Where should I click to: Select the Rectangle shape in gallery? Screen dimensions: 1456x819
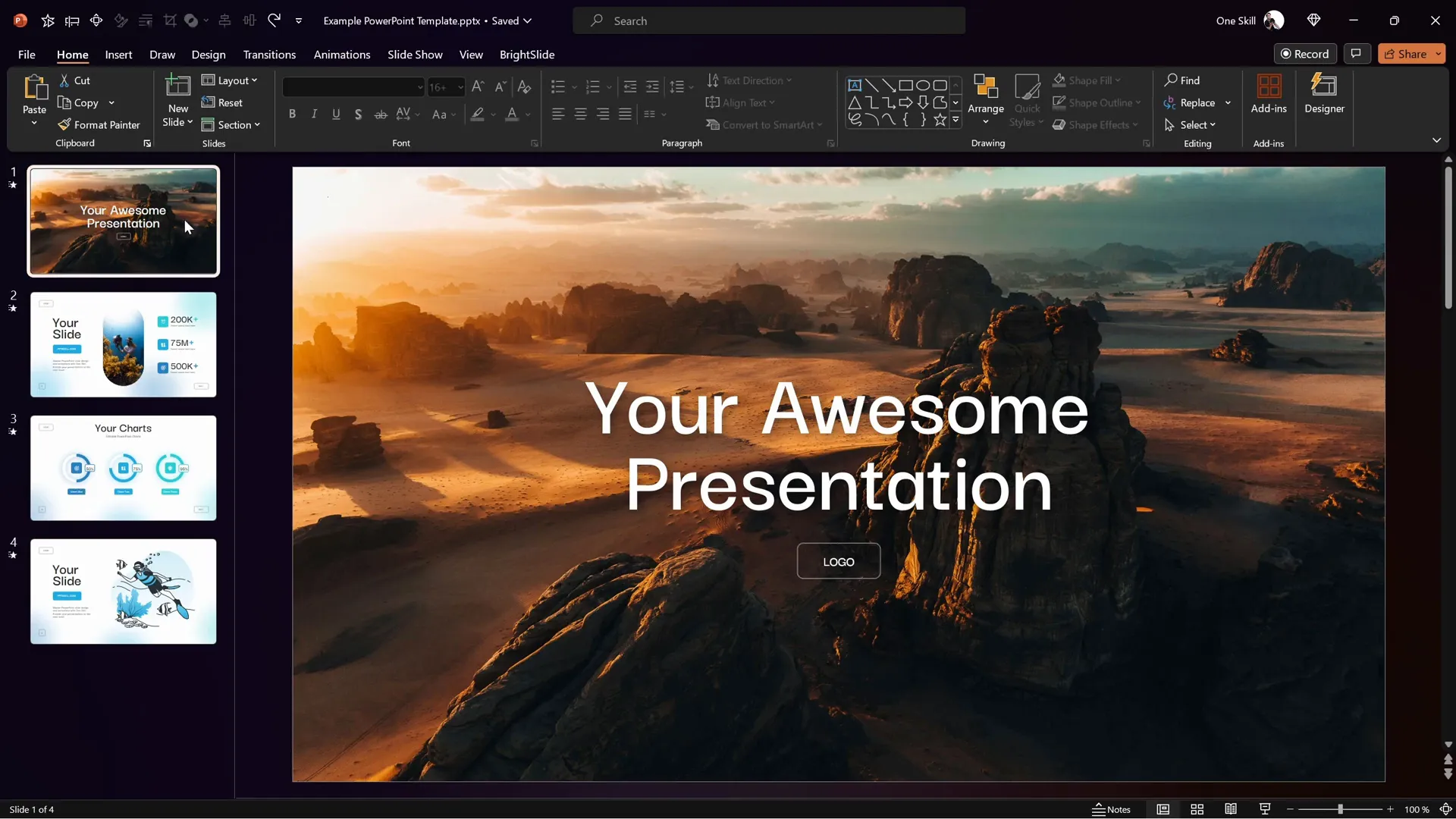tap(905, 85)
